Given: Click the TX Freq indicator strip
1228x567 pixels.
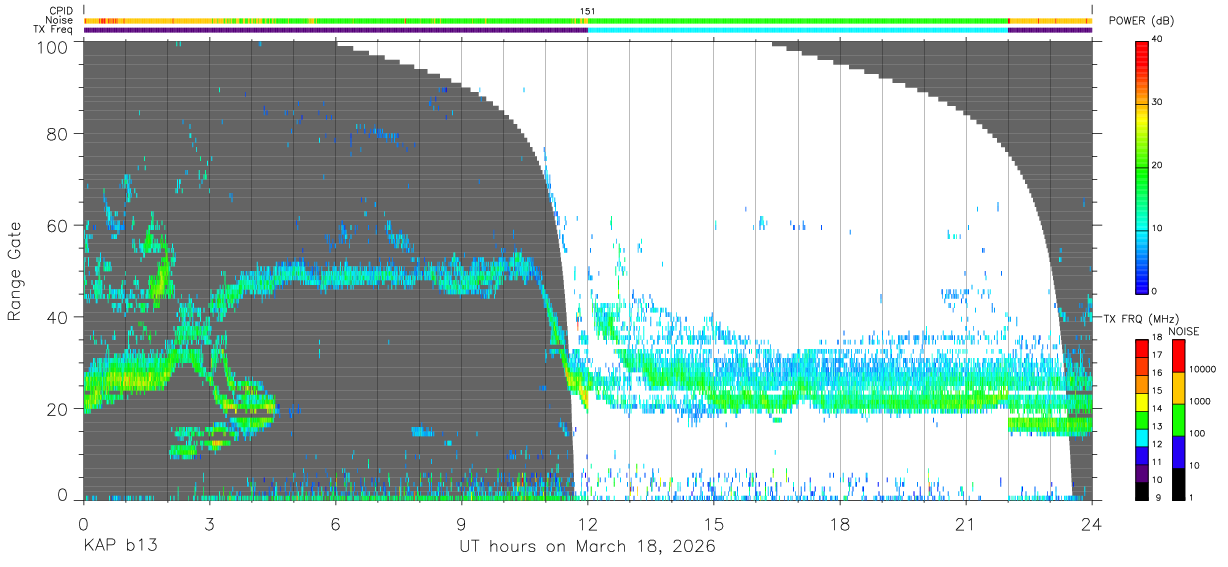Looking at the screenshot, I should point(587,30).
